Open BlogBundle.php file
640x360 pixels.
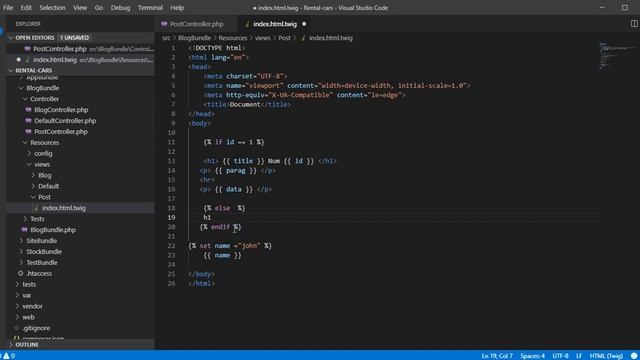click(x=53, y=230)
